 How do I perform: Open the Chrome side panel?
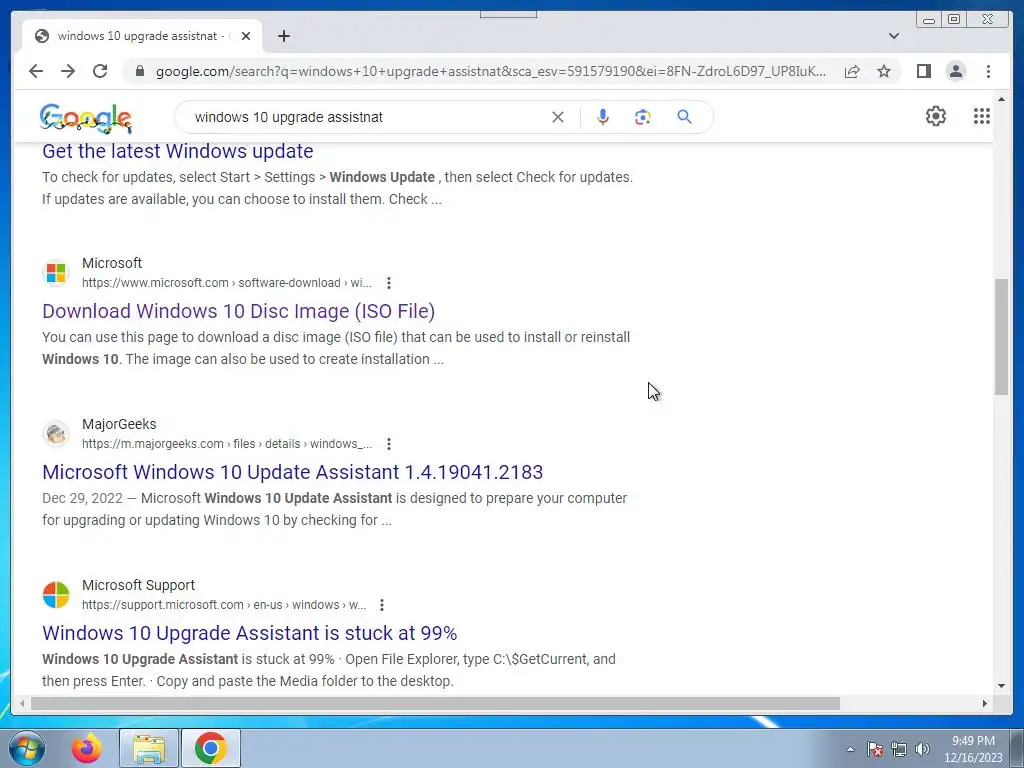(x=923, y=71)
